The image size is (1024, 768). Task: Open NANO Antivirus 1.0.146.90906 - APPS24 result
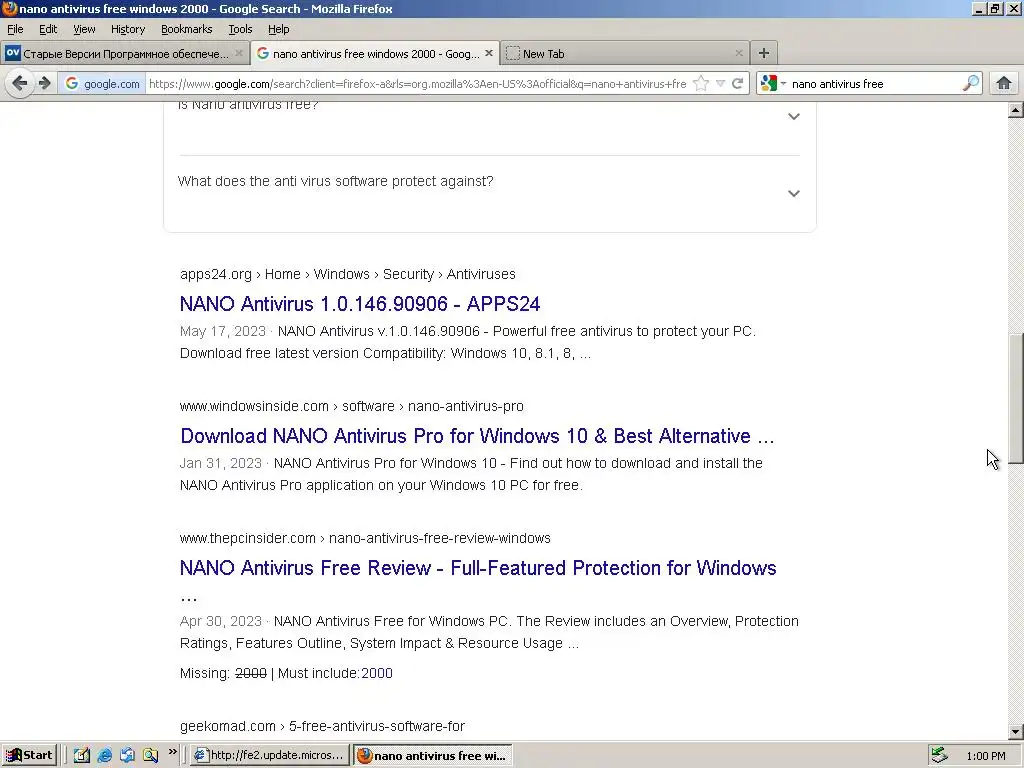click(360, 304)
